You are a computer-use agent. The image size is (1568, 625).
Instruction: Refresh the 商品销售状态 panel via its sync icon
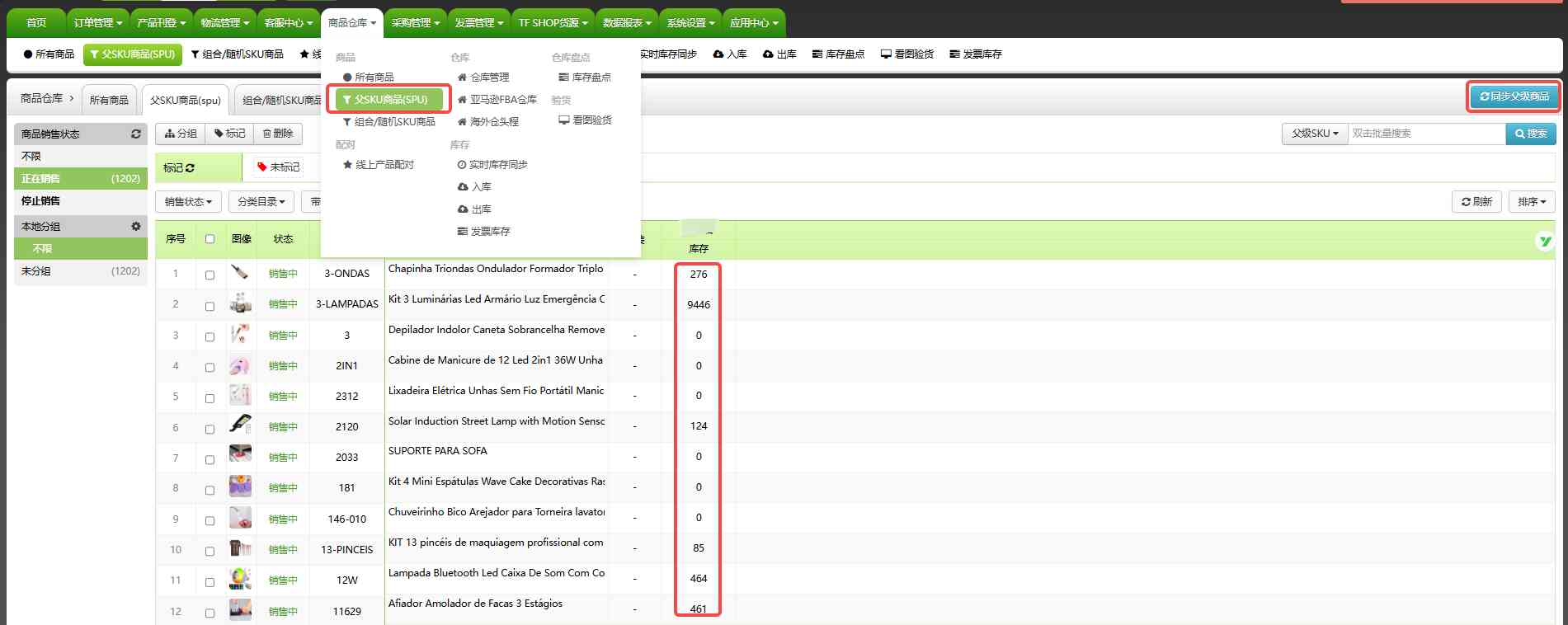click(136, 134)
